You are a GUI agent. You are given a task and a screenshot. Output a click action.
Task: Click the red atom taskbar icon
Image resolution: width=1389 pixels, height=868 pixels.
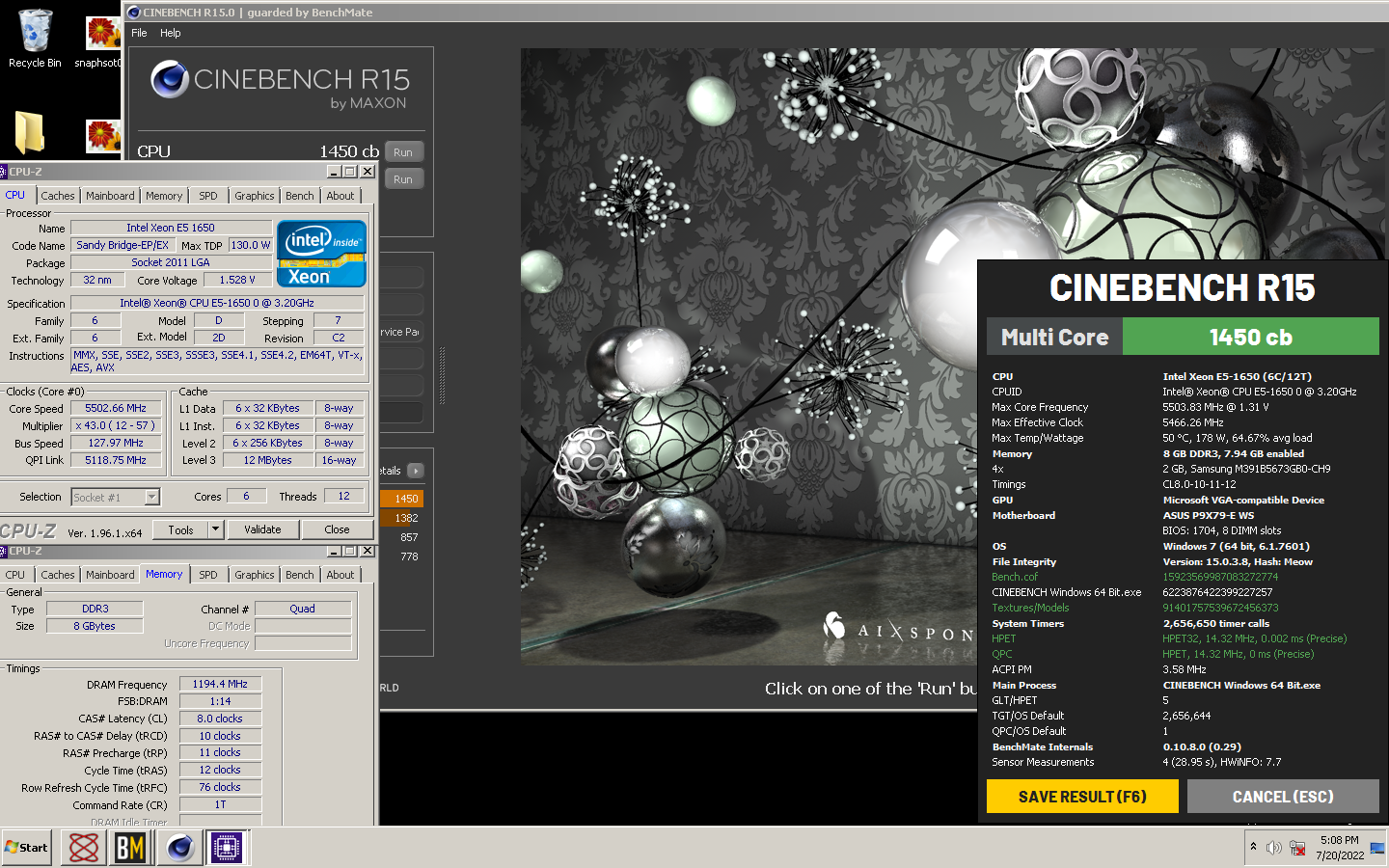coord(84,848)
